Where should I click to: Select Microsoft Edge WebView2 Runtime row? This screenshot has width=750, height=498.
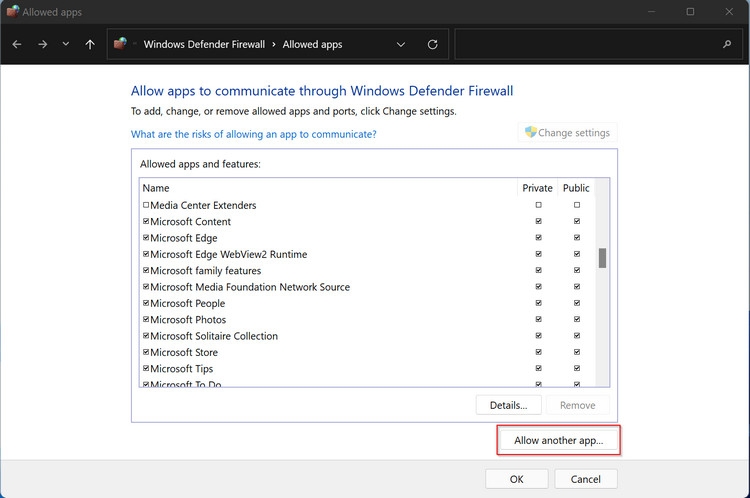click(367, 254)
